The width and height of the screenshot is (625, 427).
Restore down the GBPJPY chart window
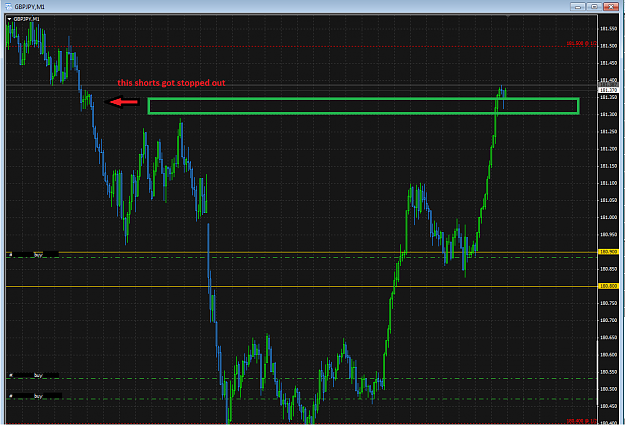594,6
